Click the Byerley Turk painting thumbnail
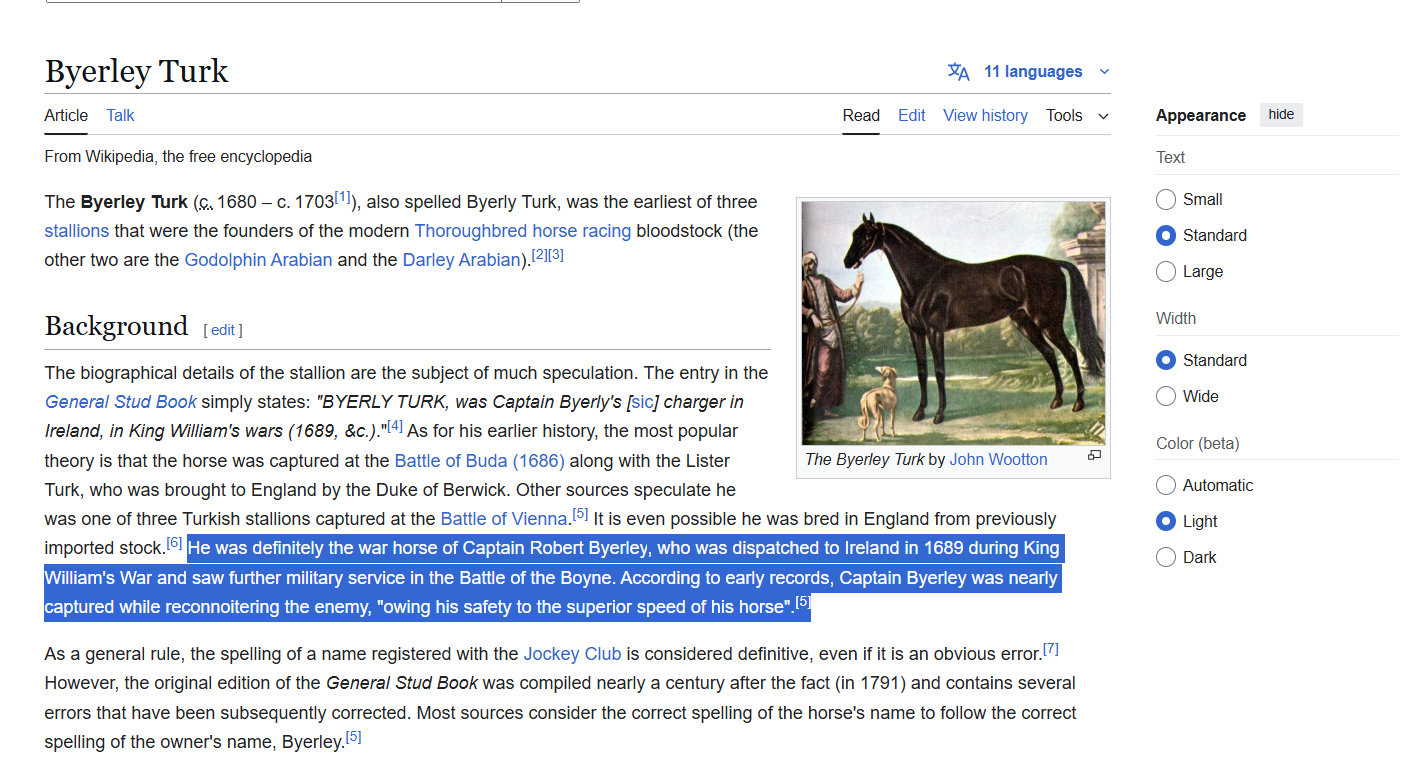 tap(953, 323)
